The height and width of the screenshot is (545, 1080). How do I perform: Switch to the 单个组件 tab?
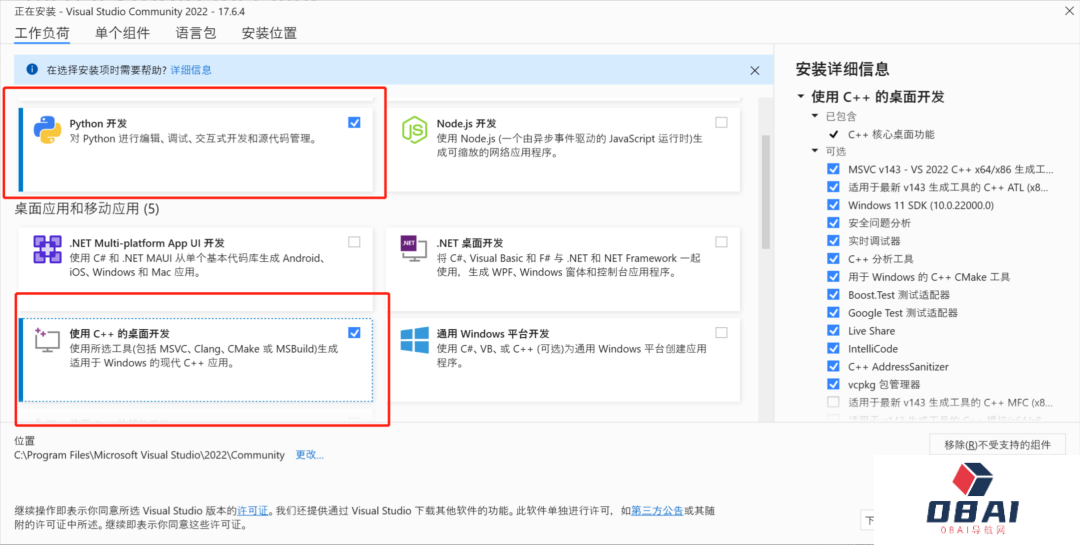point(122,33)
